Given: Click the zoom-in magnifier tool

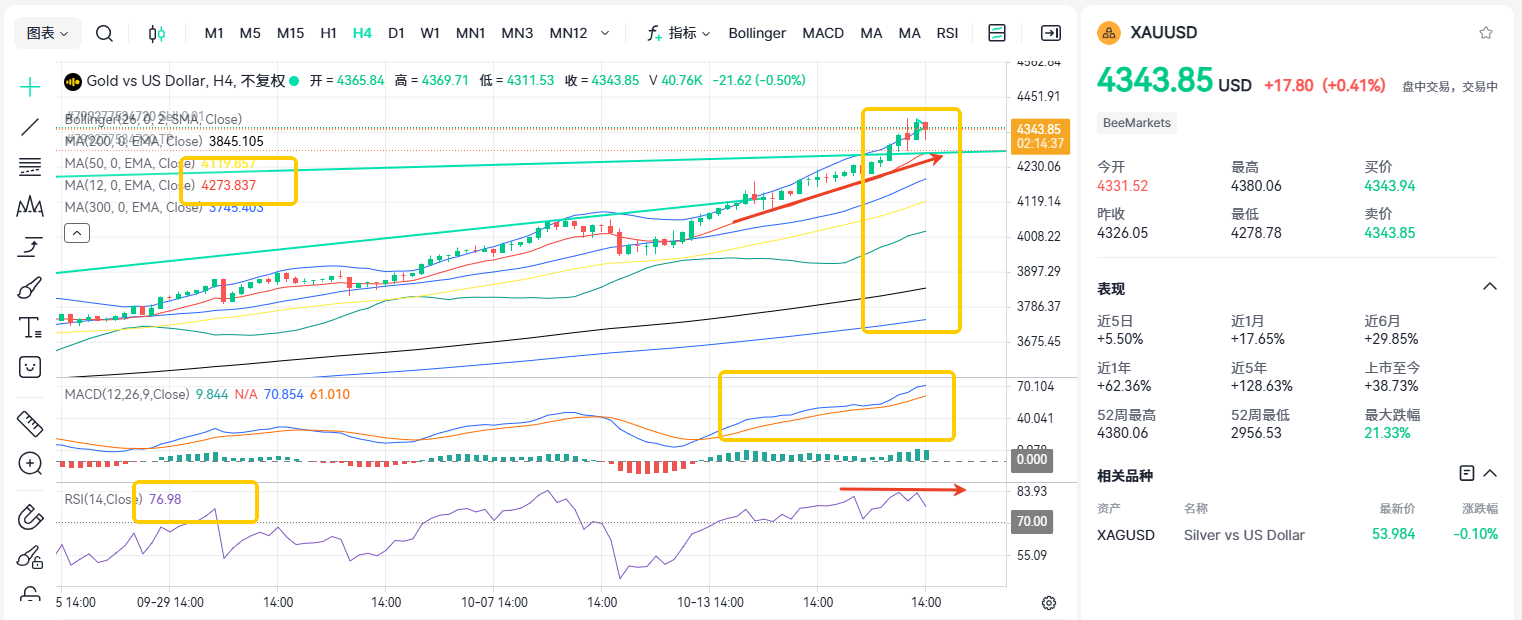Looking at the screenshot, I should click(30, 463).
